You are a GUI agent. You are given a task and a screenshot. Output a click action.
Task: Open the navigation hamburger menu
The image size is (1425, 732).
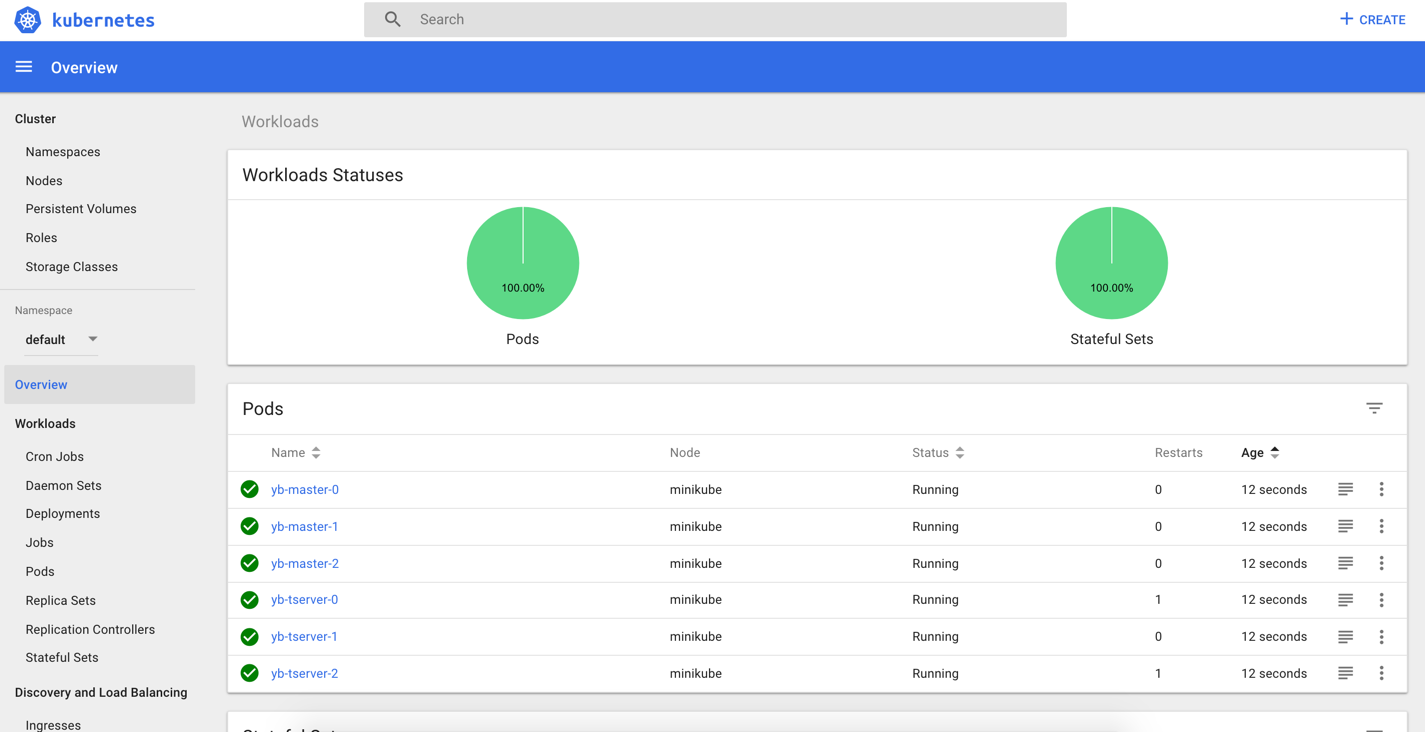[x=23, y=66]
